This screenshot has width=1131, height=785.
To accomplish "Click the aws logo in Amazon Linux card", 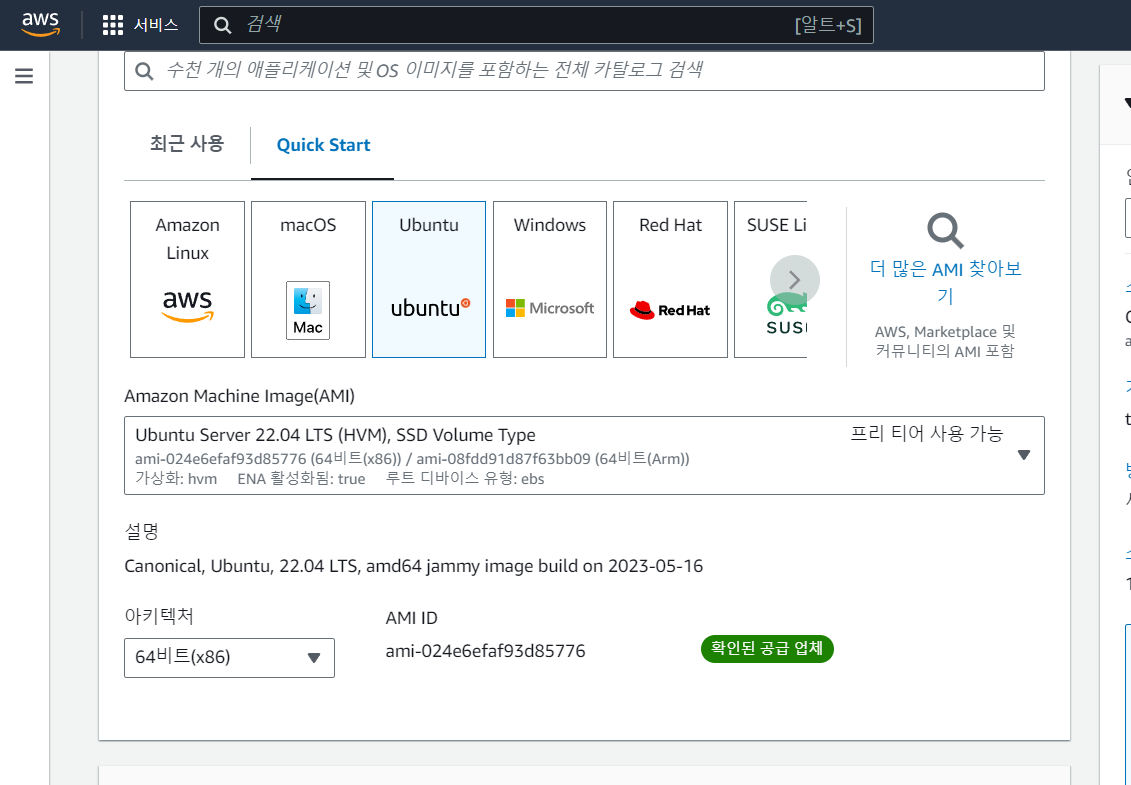I will click(188, 306).
